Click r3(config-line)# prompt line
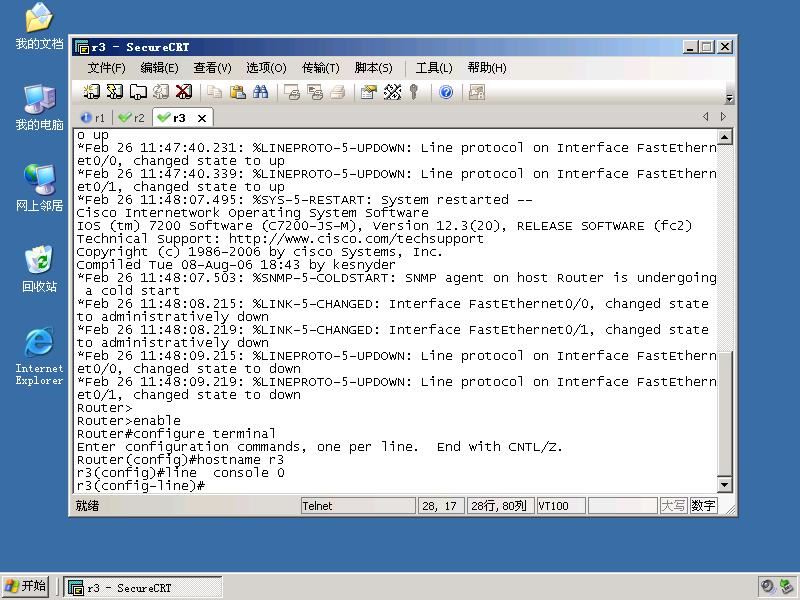Screen dimensions: 800x600 click(x=141, y=486)
